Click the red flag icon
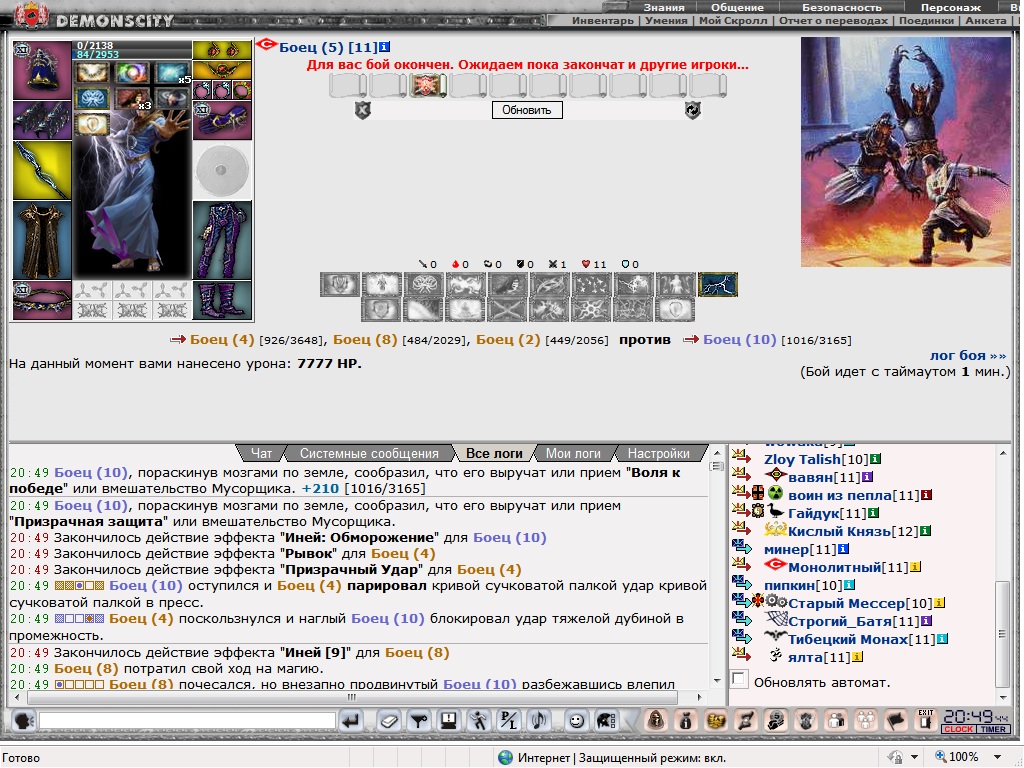The image size is (1024, 768). tap(895, 721)
